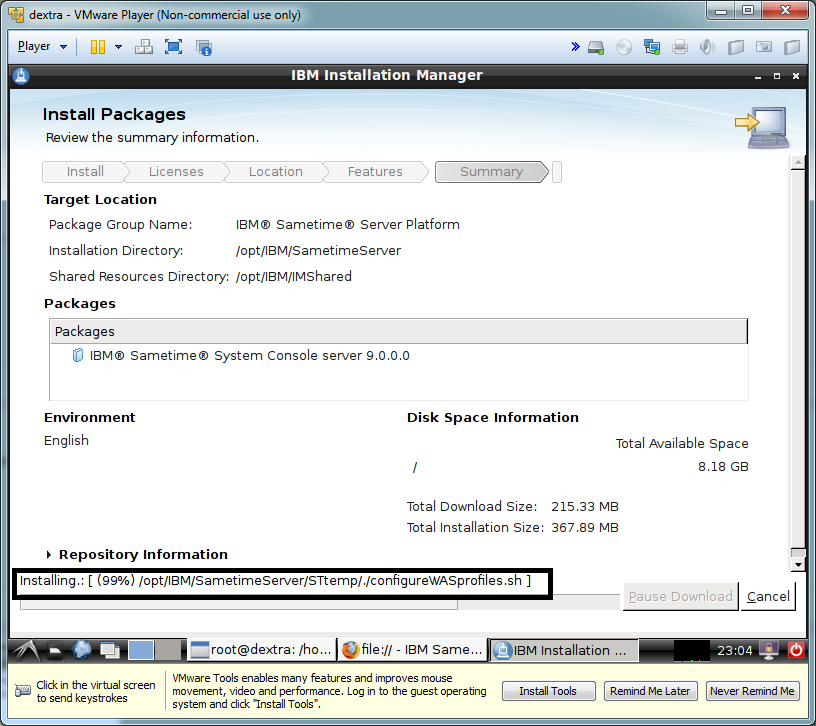Click Install Tools button
Viewport: 816px width, 726px height.
(548, 691)
